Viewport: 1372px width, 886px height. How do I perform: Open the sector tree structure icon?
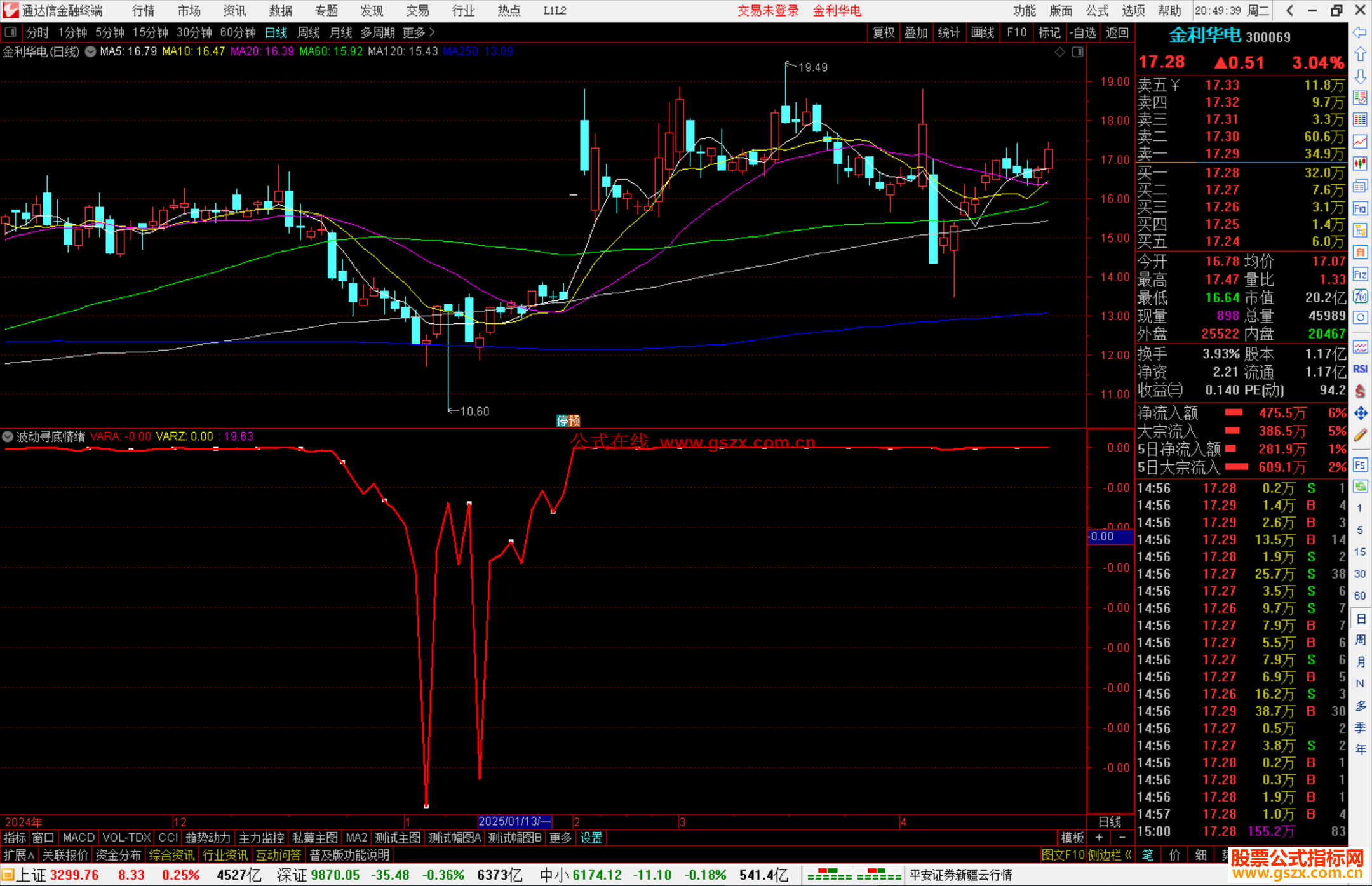click(x=1360, y=230)
